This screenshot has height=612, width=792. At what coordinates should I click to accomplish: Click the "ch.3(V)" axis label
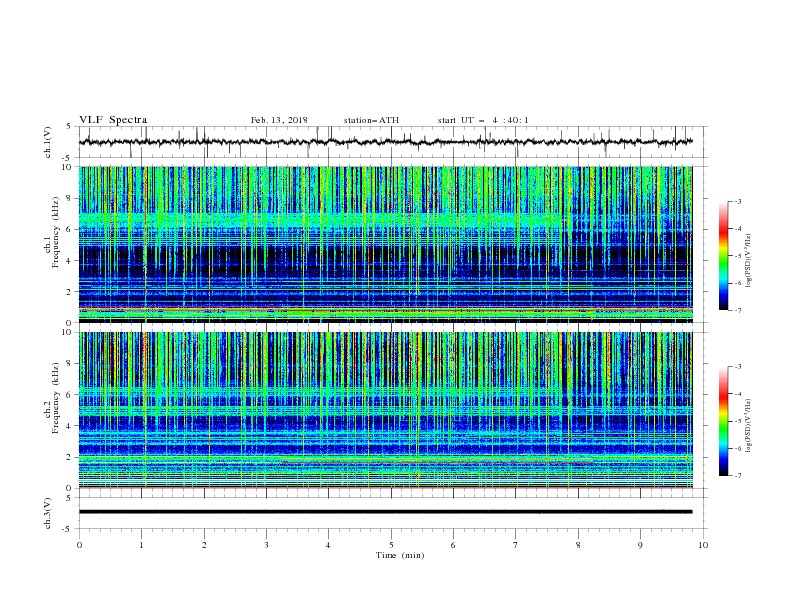[48, 513]
